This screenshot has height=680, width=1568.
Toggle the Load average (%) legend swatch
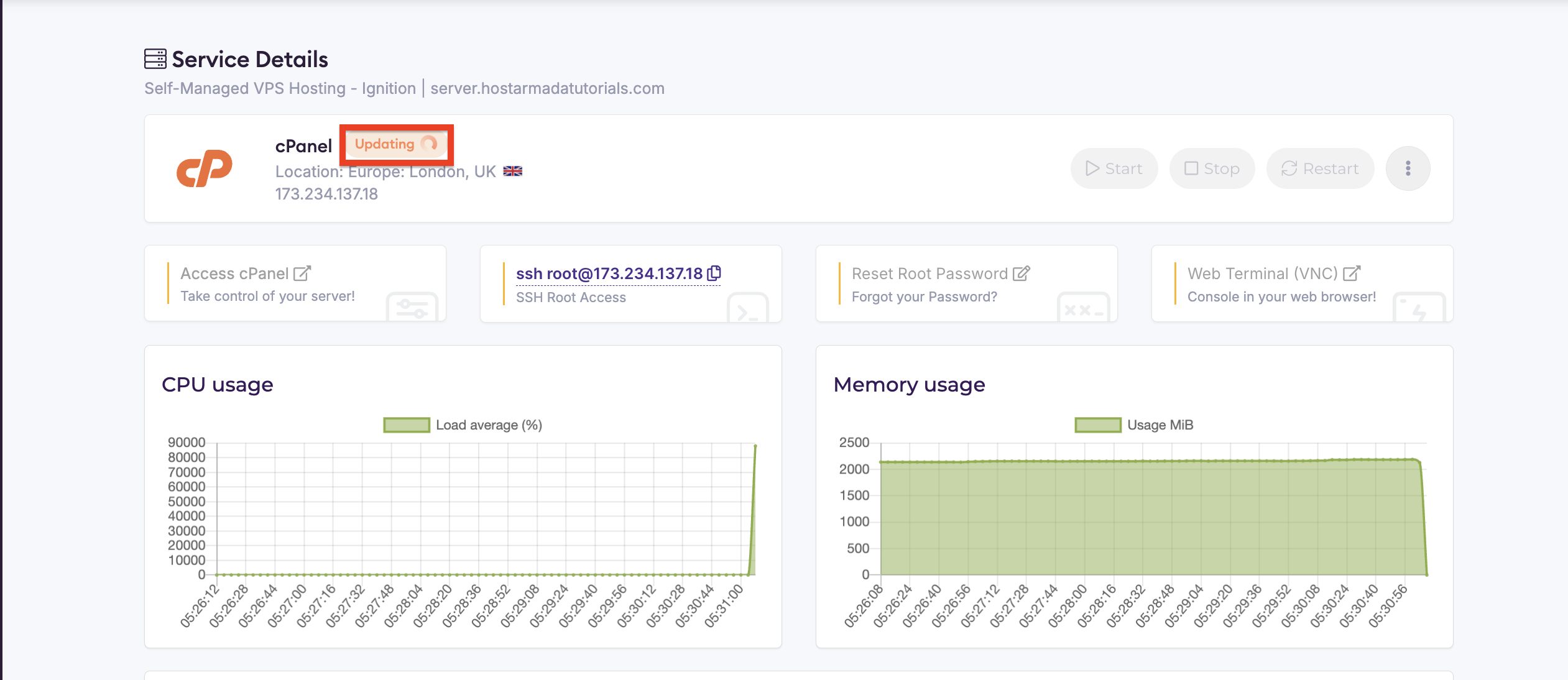[407, 425]
